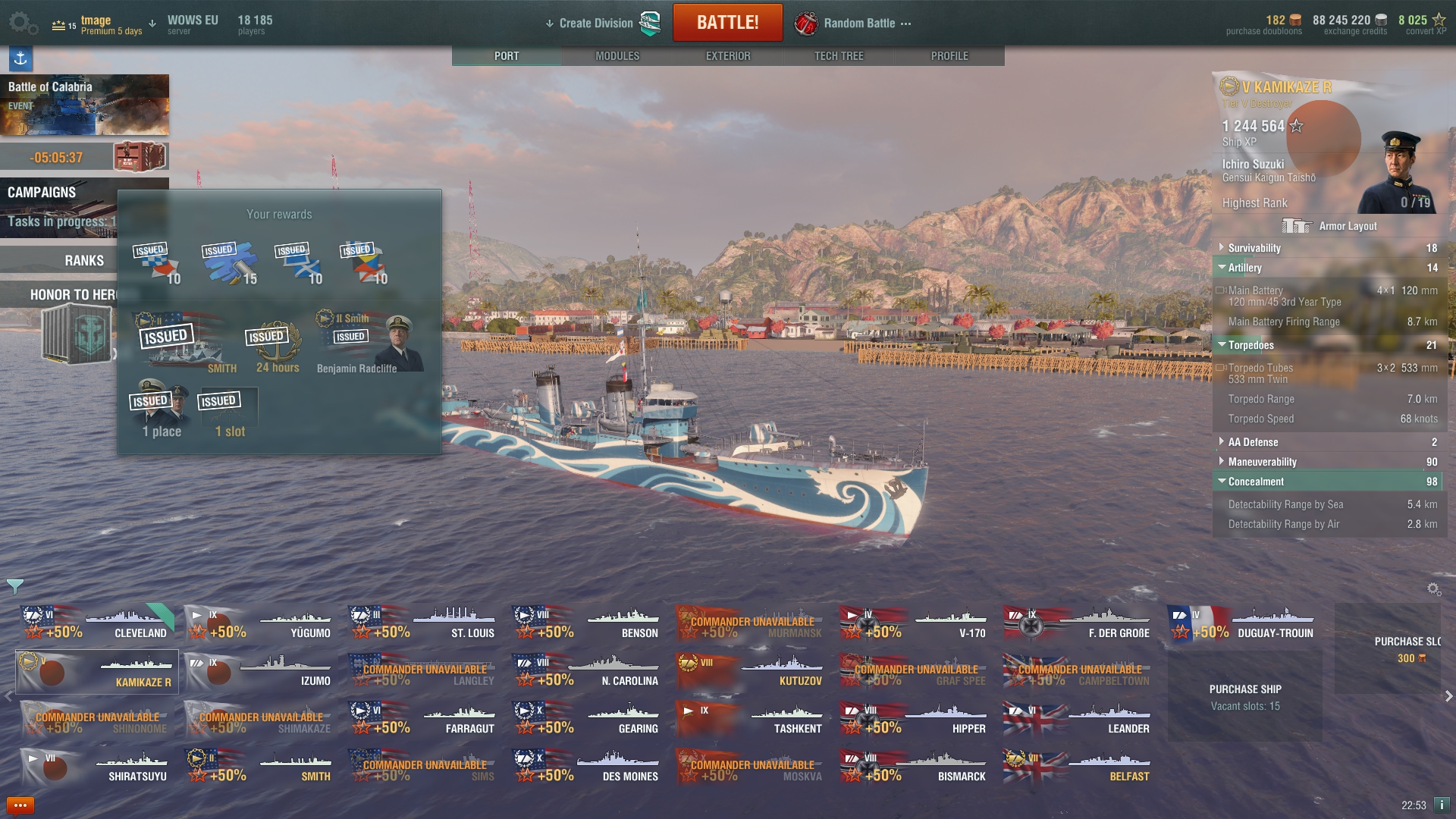Open the Random Battle type selector
The height and width of the screenshot is (819, 1456).
point(853,24)
